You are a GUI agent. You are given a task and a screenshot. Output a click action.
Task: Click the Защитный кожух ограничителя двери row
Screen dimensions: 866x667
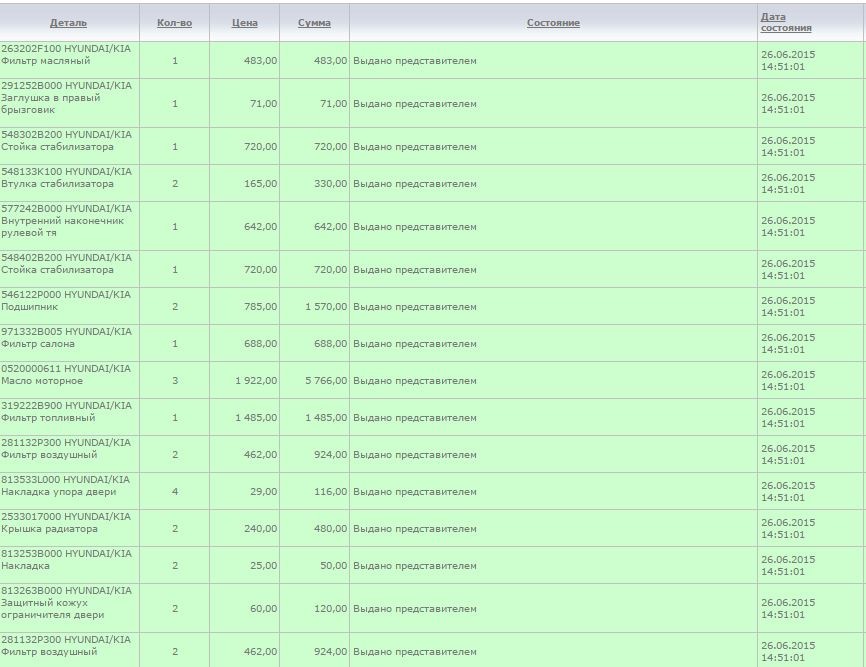[x=432, y=608]
